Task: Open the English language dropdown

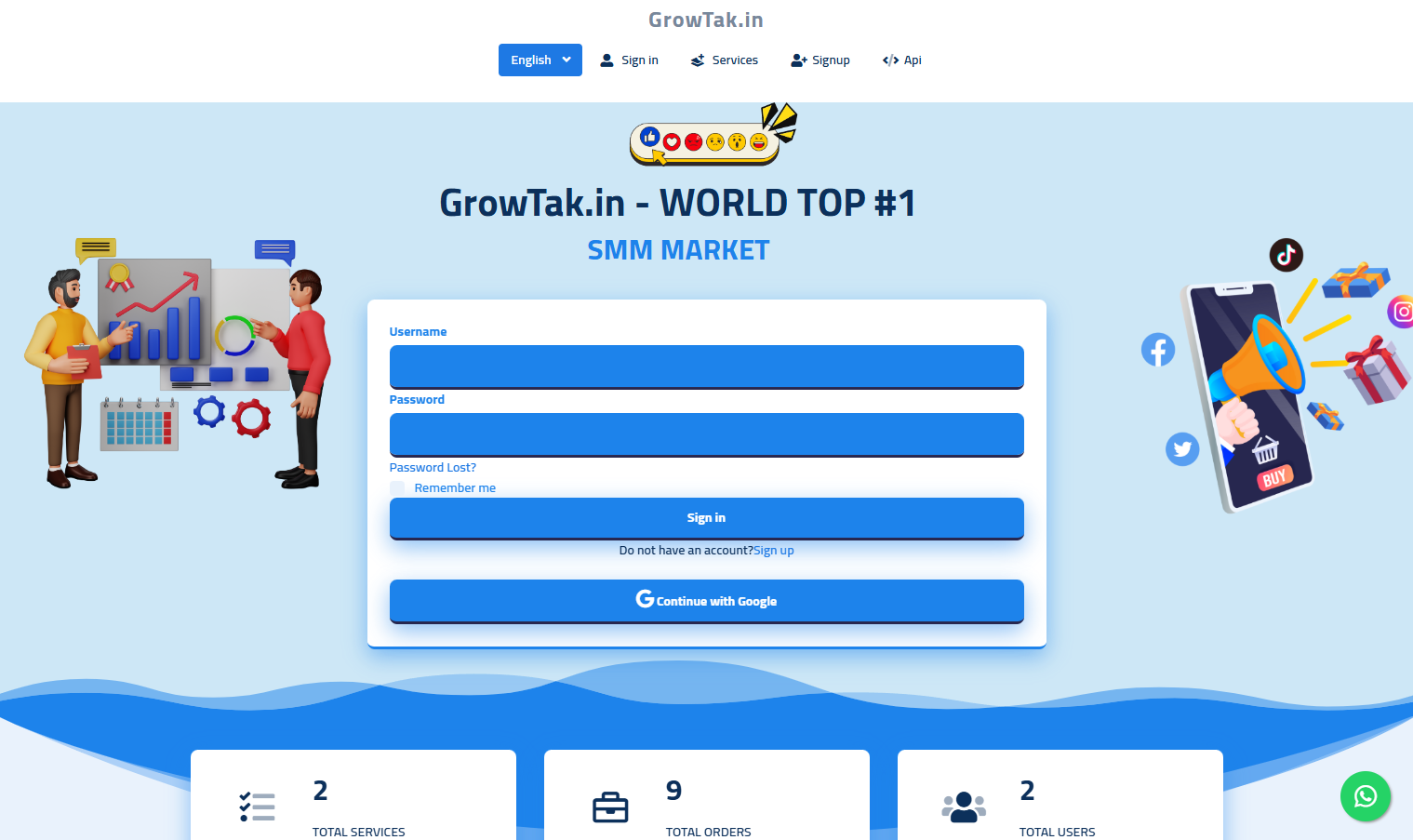Action: (x=540, y=60)
